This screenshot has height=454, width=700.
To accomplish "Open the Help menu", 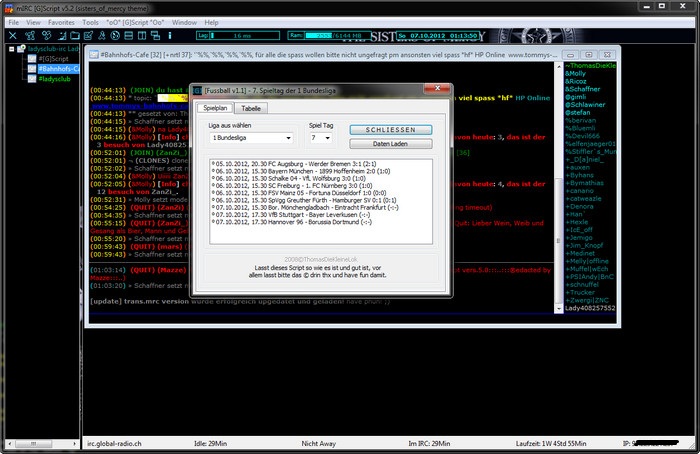I will 212,22.
